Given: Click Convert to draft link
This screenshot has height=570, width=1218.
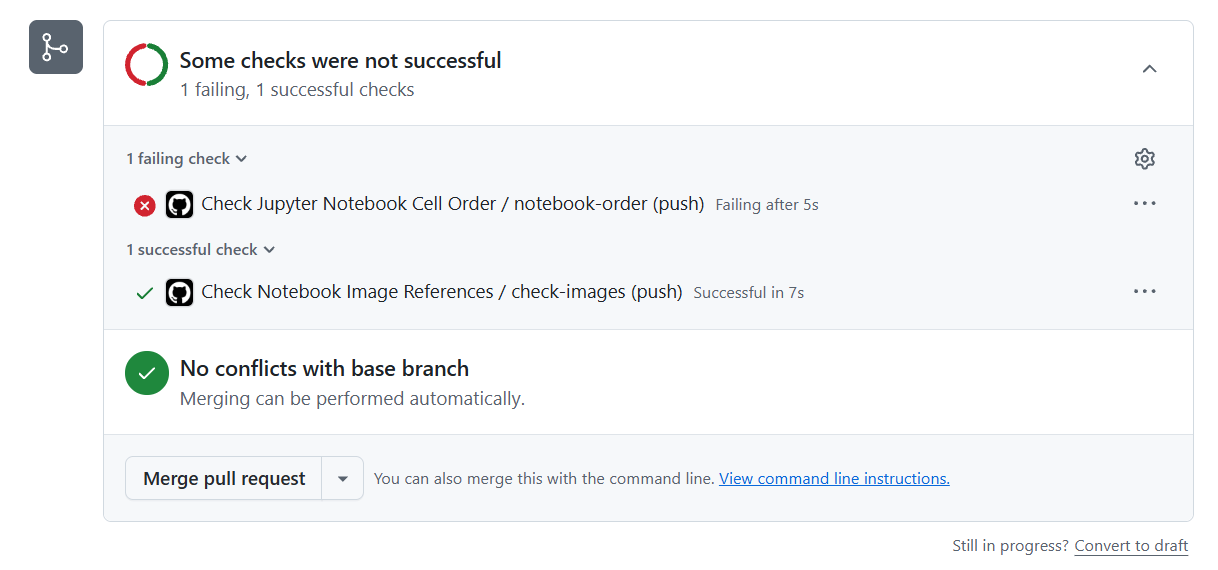Looking at the screenshot, I should click(x=1131, y=546).
